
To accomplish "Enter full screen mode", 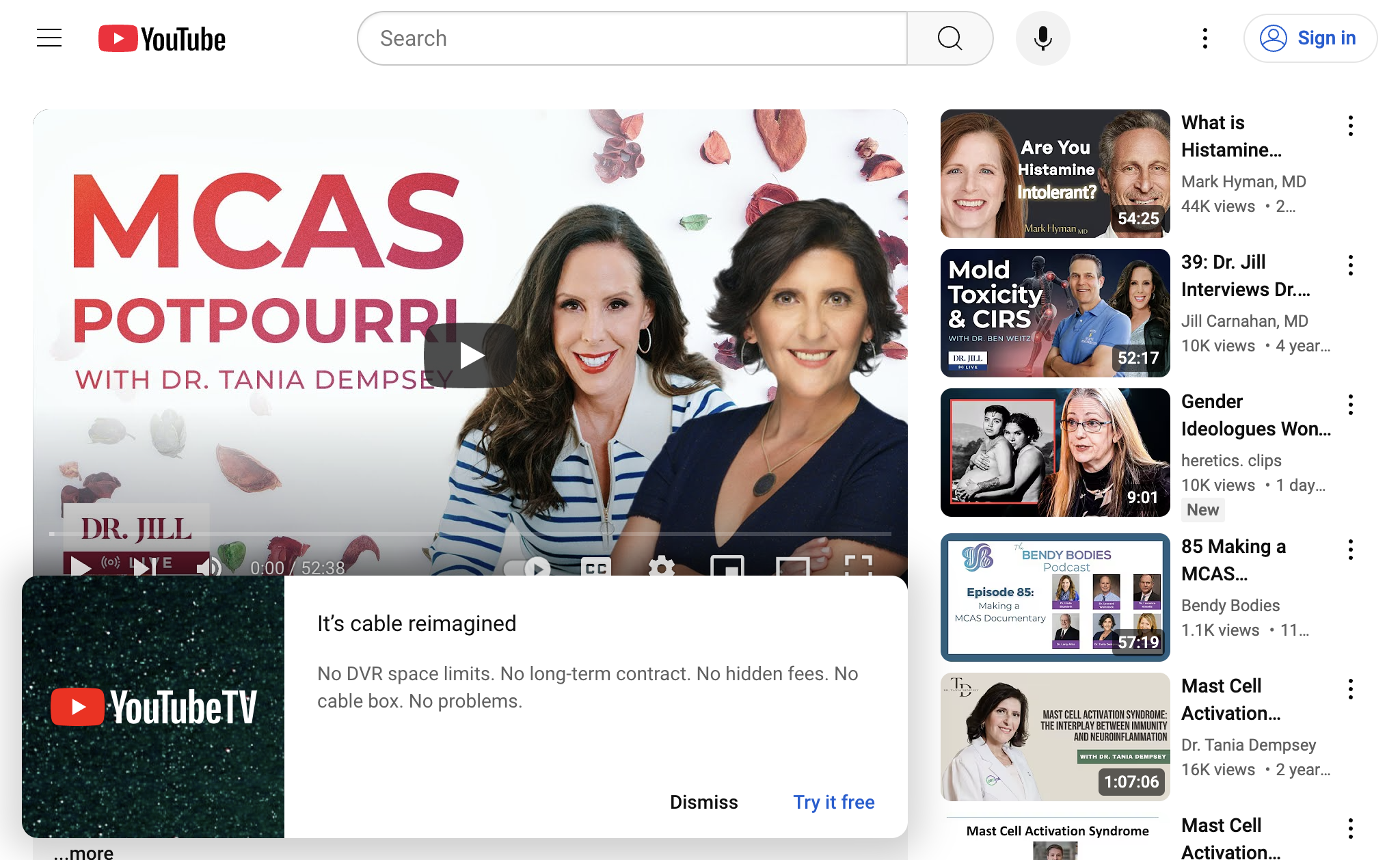I will tap(859, 565).
